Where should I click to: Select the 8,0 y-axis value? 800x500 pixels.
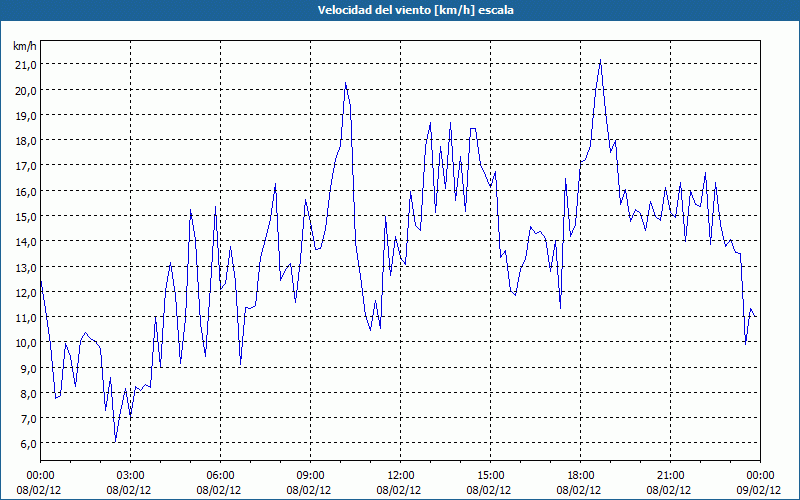pos(29,393)
